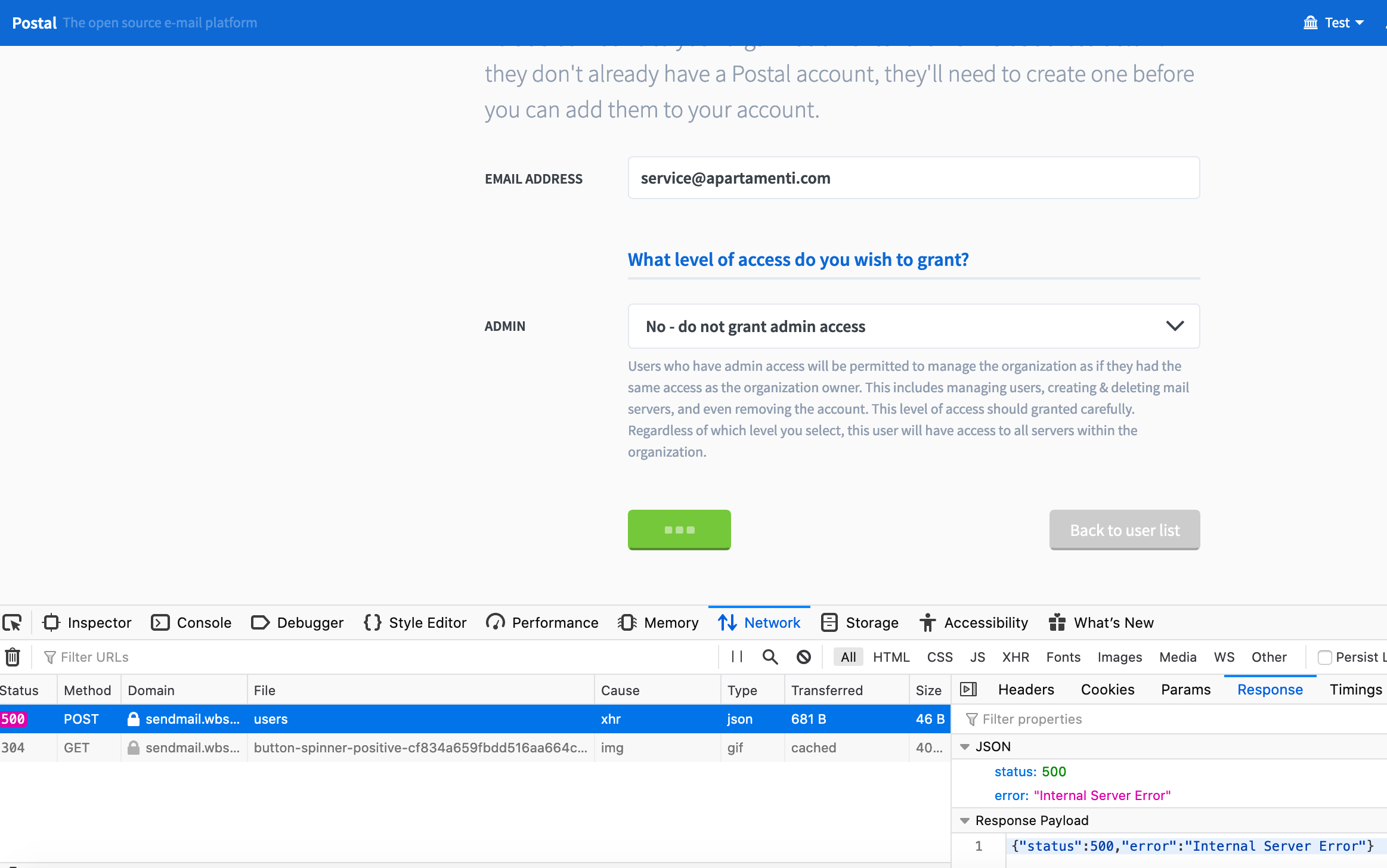Enable the Persist Logs checkbox

pos(1325,657)
